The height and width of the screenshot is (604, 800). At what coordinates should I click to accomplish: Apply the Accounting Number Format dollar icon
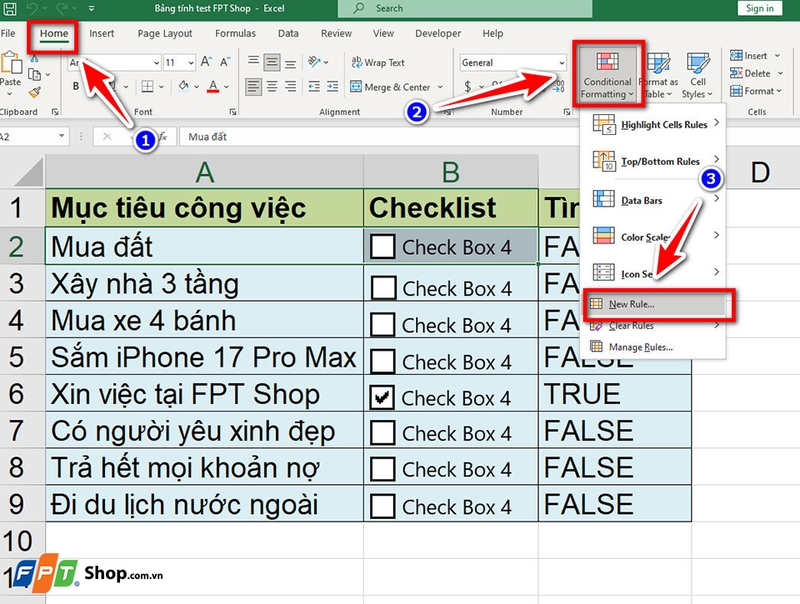467,86
